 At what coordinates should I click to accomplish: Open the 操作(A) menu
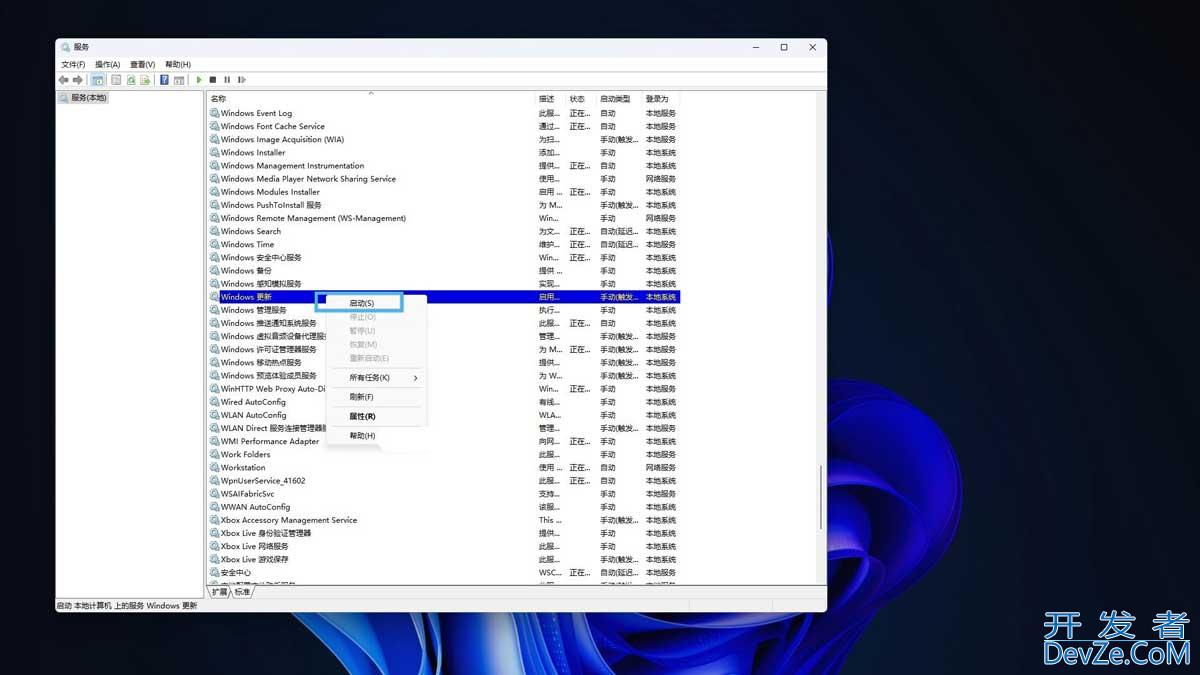tap(107, 64)
